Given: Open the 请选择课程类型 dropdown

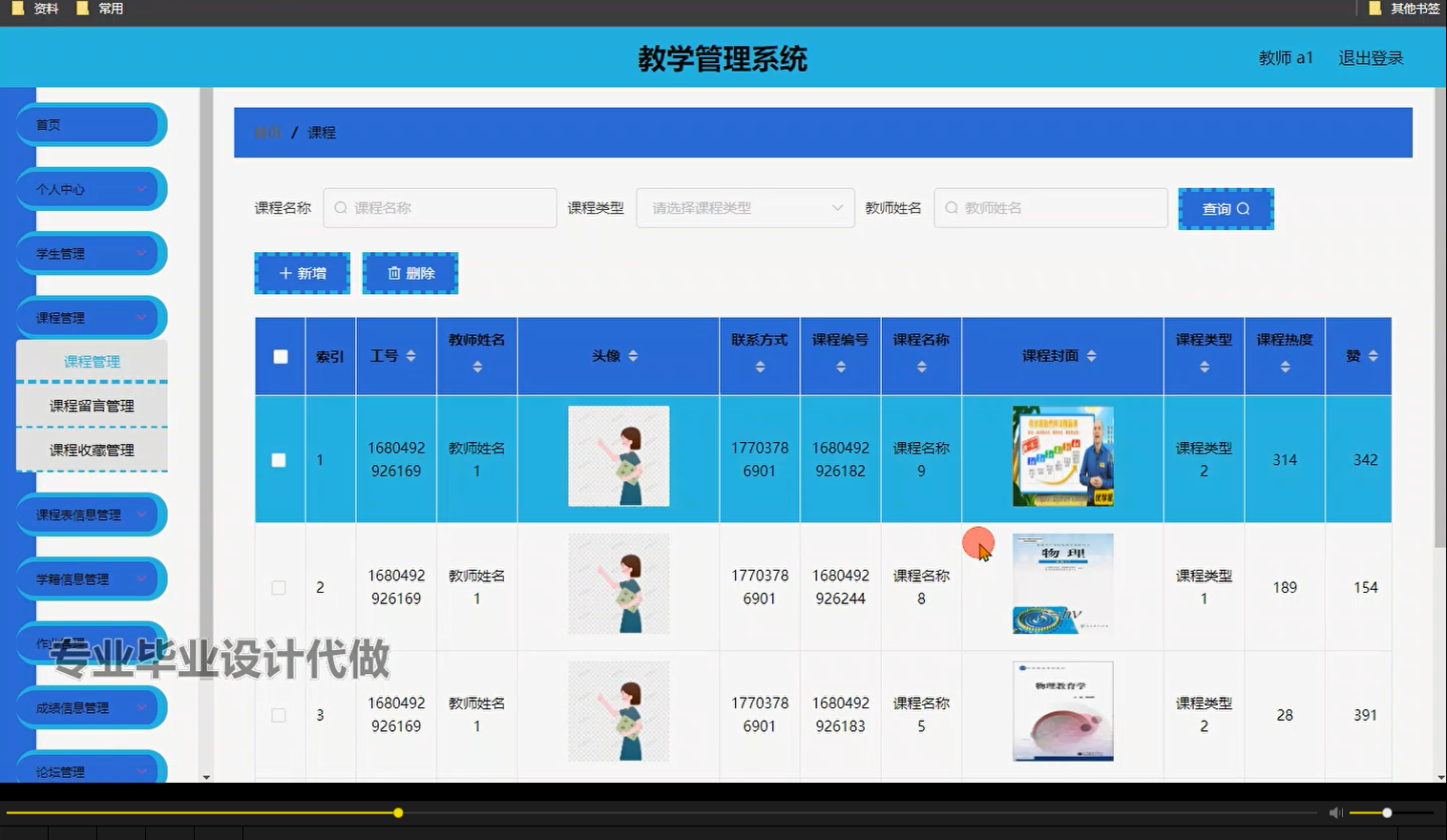Looking at the screenshot, I should (x=744, y=207).
